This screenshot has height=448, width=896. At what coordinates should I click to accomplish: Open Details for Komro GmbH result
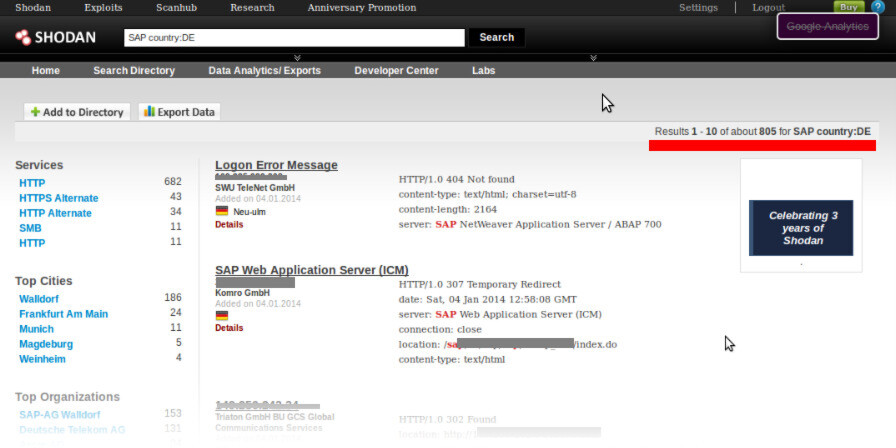pos(229,328)
